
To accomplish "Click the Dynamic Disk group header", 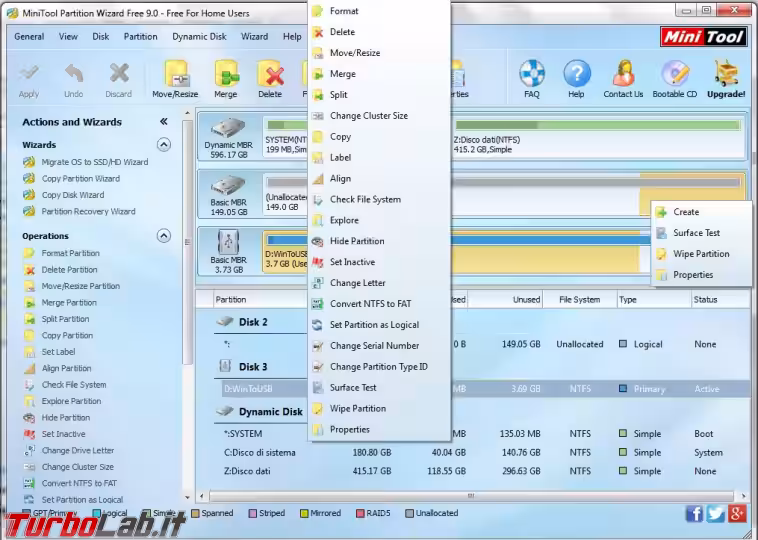I will tap(260, 411).
